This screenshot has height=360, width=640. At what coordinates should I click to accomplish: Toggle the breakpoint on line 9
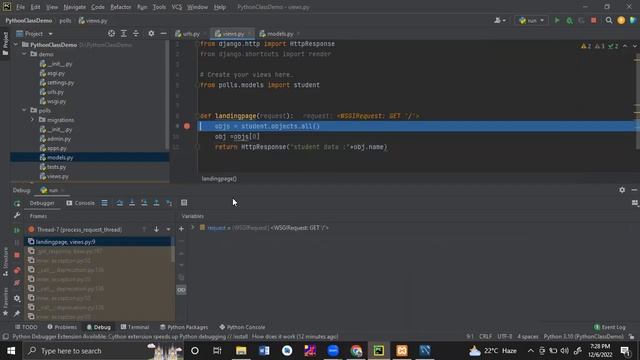click(187, 126)
